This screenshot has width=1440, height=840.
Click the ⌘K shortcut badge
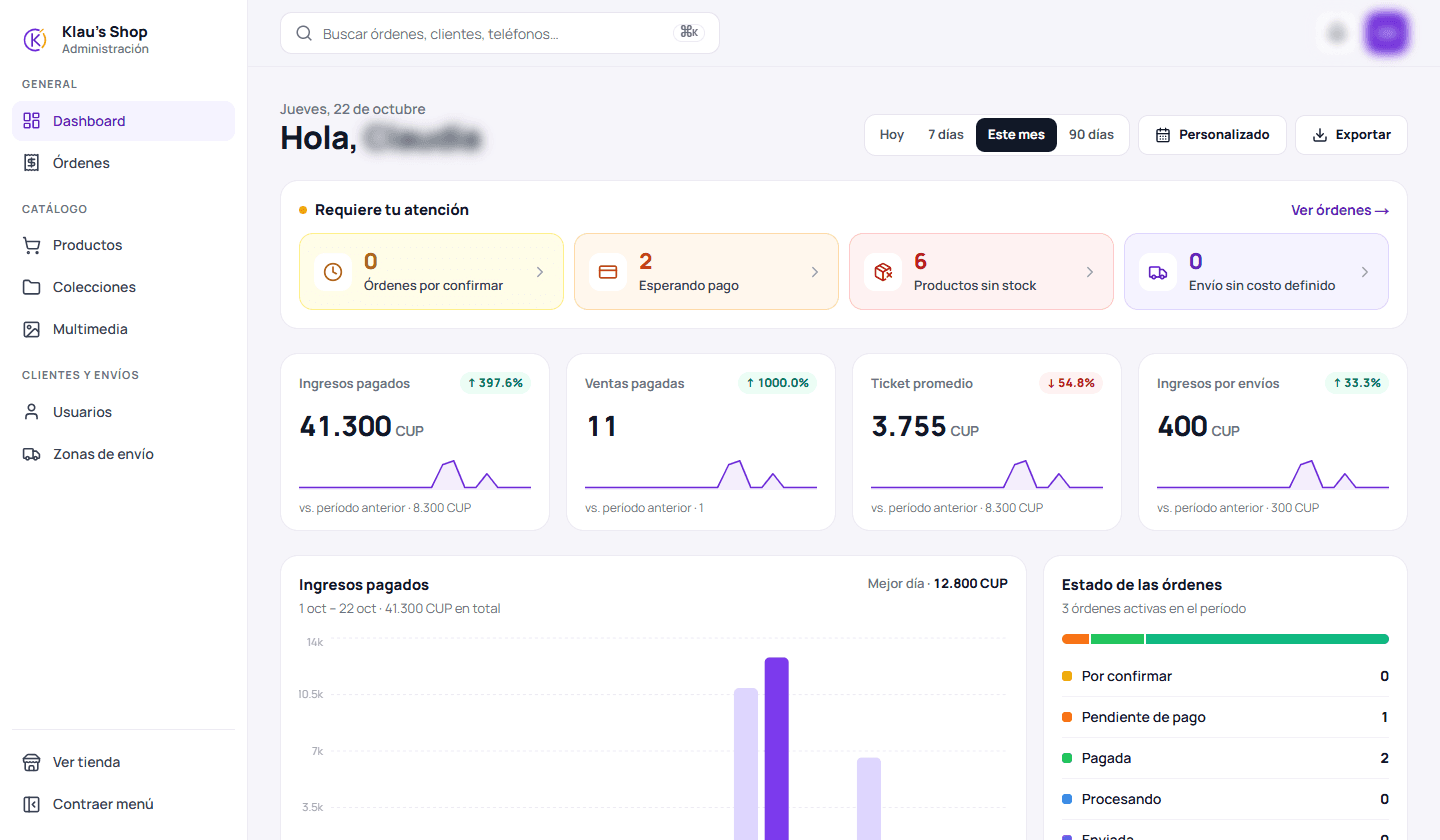[690, 33]
